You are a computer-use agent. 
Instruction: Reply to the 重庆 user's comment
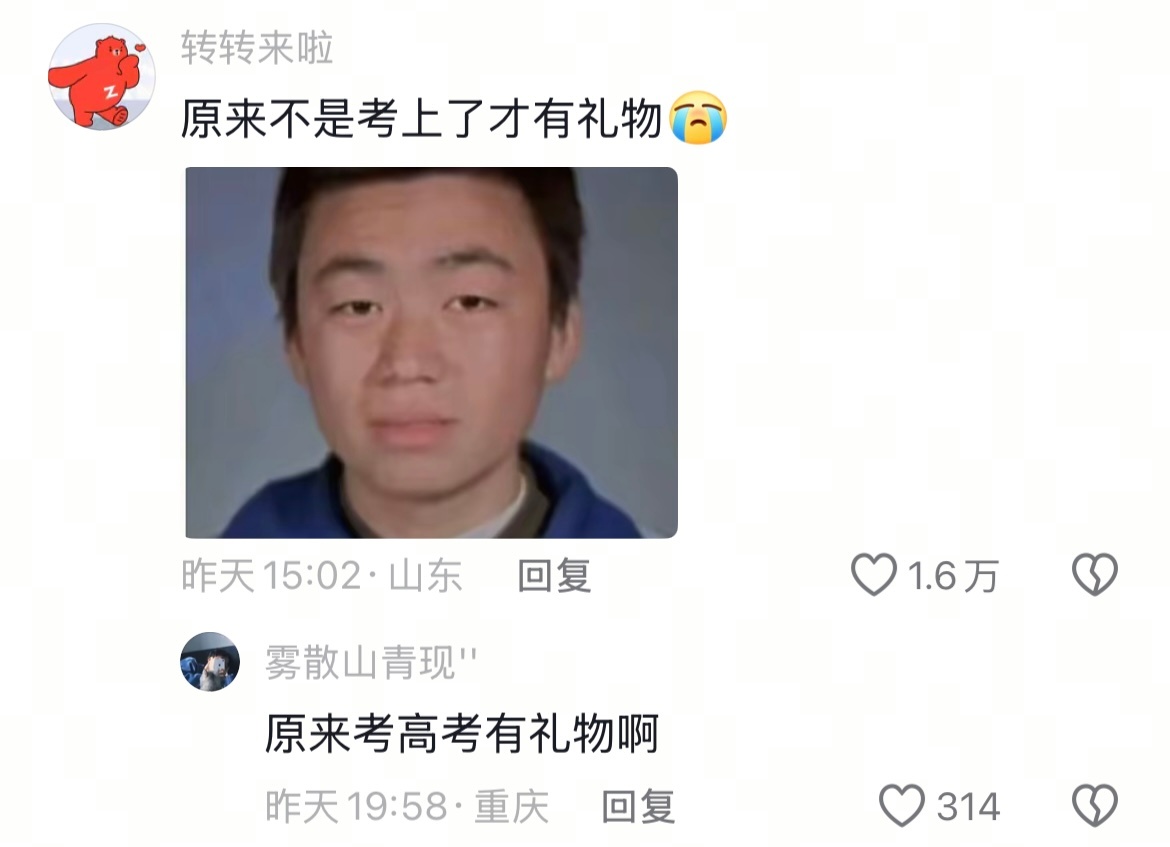(638, 806)
